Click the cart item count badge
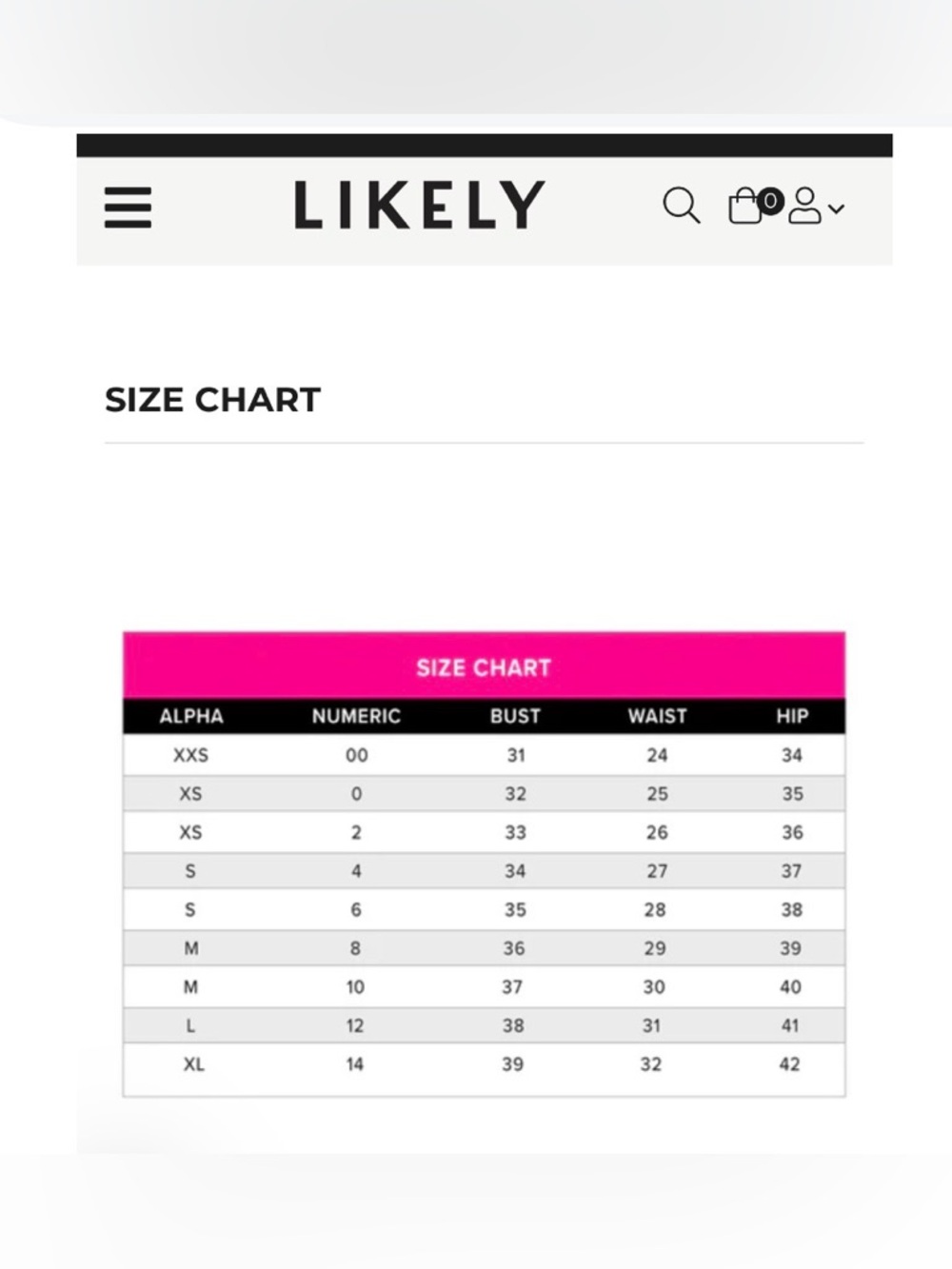Viewport: 952px width, 1269px height. pyautogui.click(x=770, y=201)
